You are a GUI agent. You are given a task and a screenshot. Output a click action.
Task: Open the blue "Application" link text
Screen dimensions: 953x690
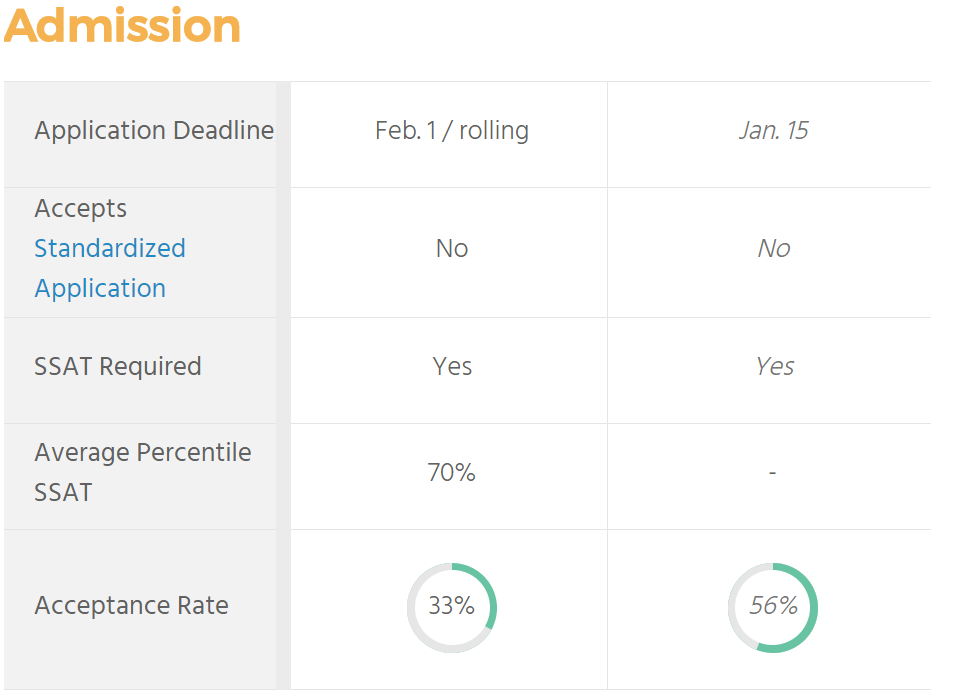[100, 288]
